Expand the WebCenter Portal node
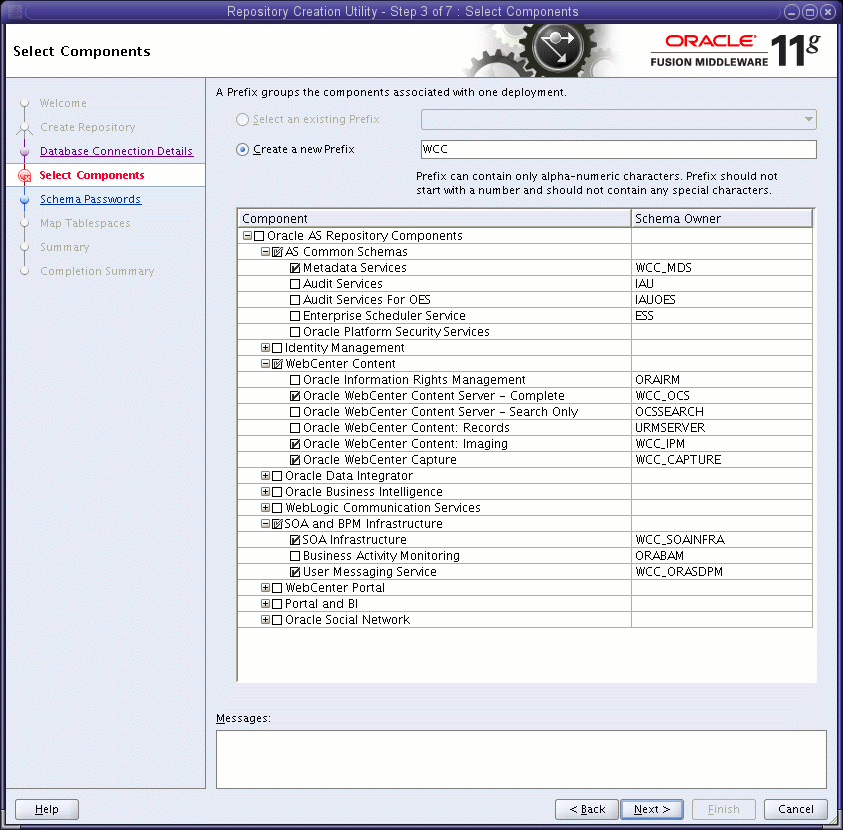The image size is (843, 830). click(x=265, y=588)
